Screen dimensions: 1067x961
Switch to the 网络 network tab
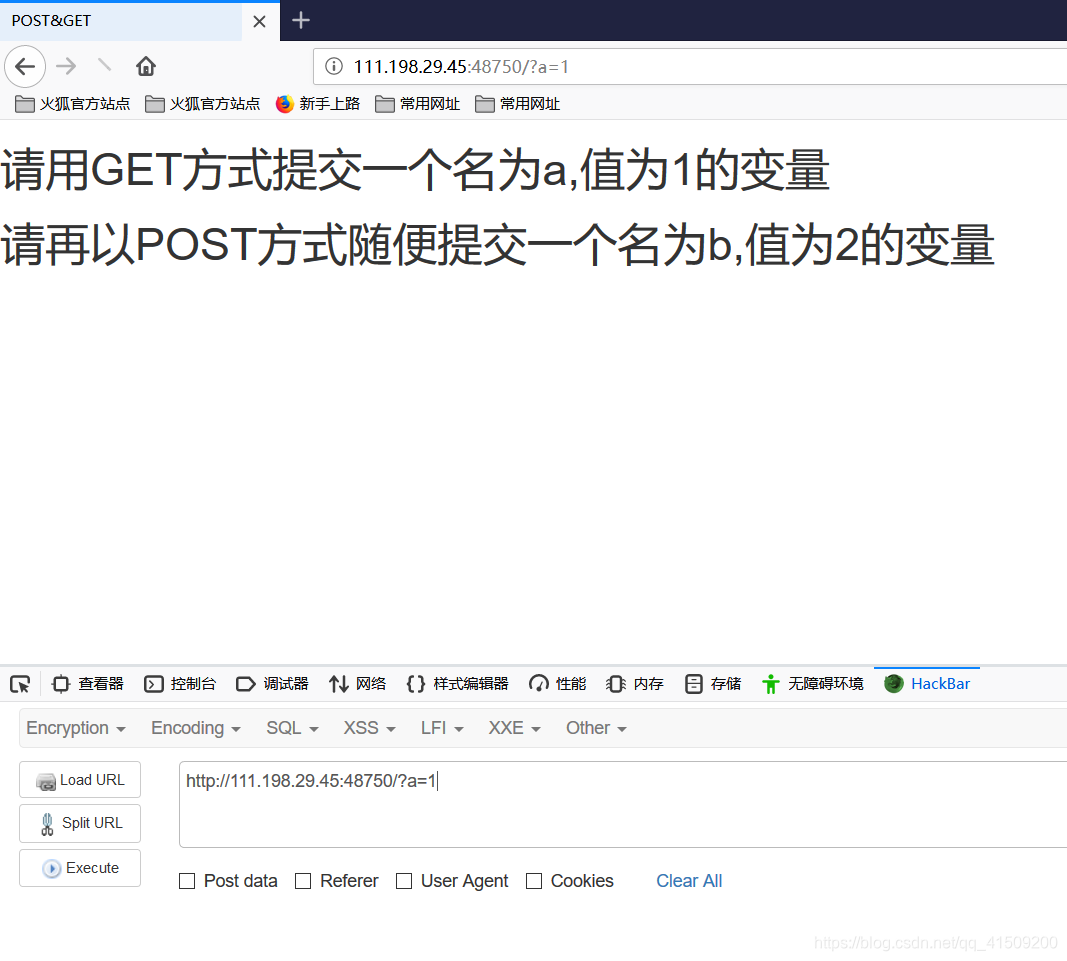[x=358, y=684]
